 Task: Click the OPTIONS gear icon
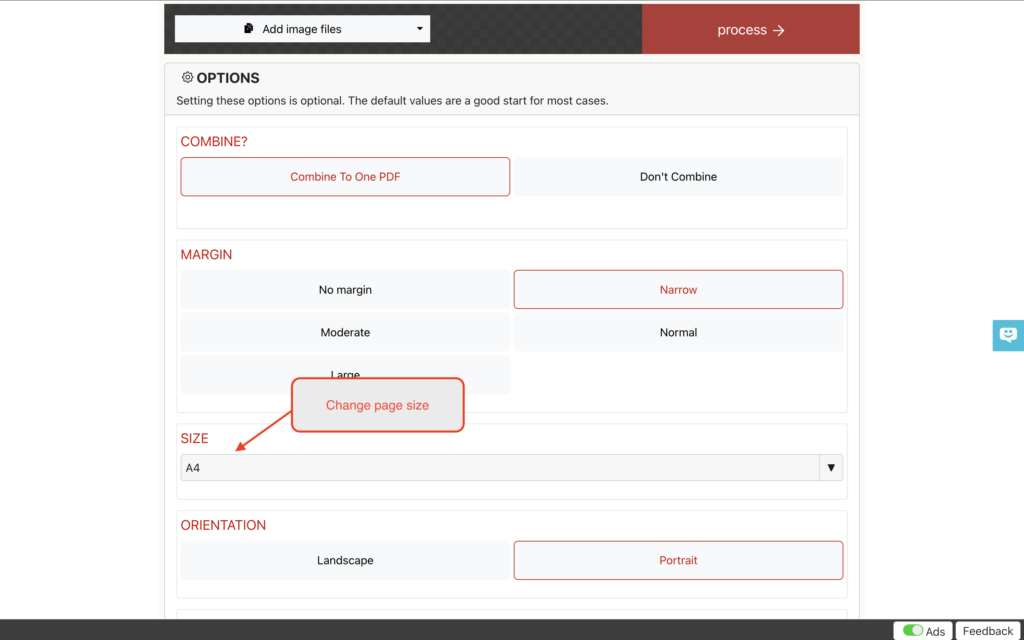point(187,77)
